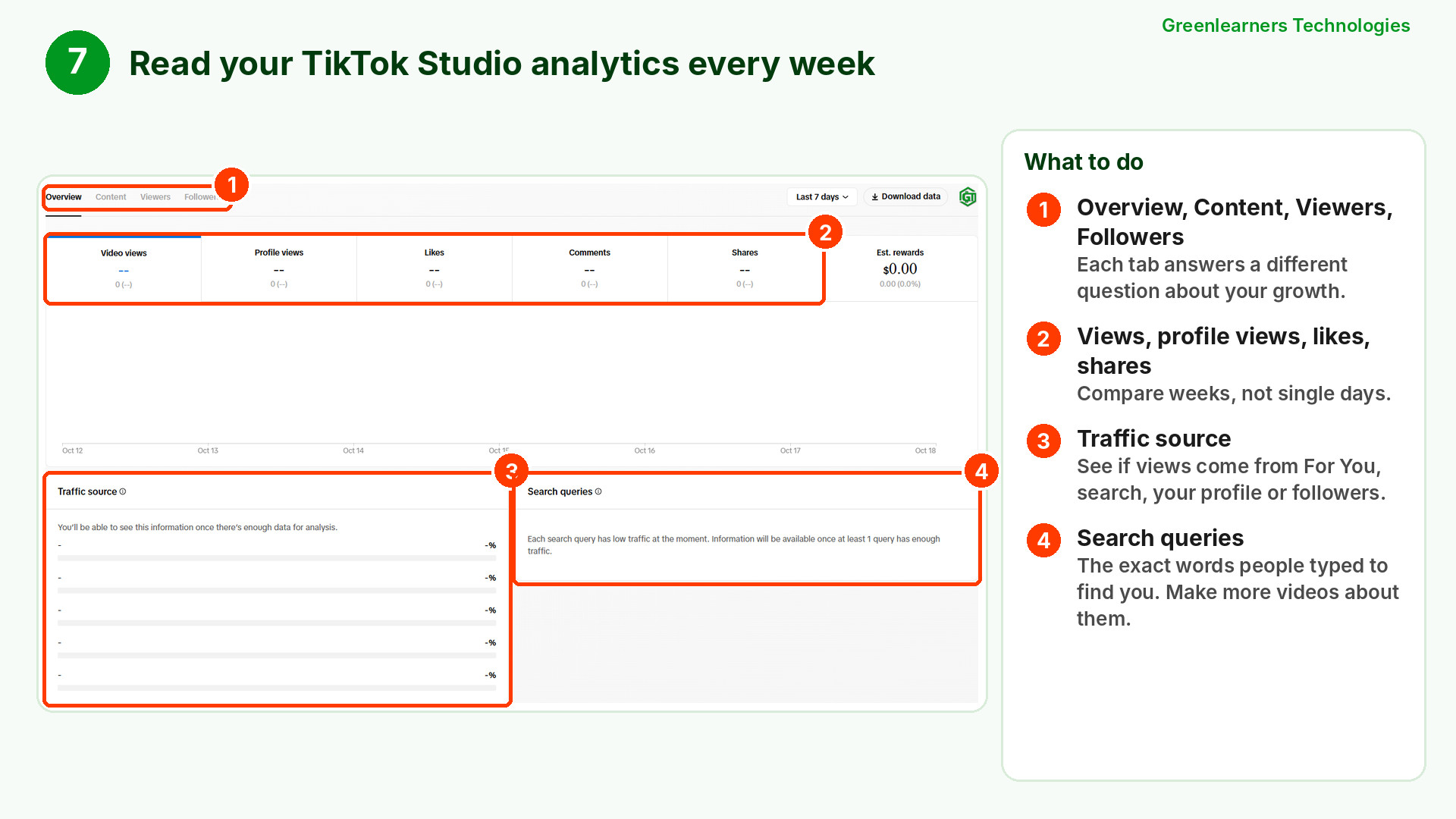Screen dimensions: 1456x819
Task: Click "Views, profile views, likes, shares" step heading
Action: pyautogui.click(x=1223, y=351)
